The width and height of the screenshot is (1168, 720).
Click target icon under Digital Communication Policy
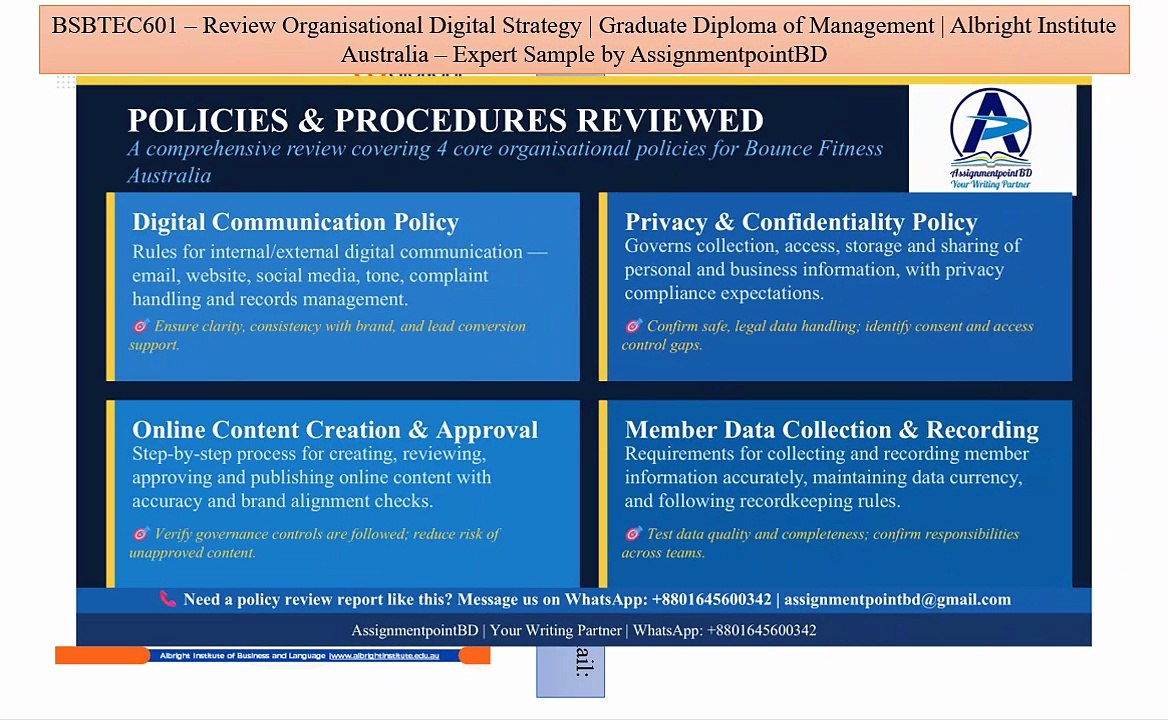click(x=140, y=325)
